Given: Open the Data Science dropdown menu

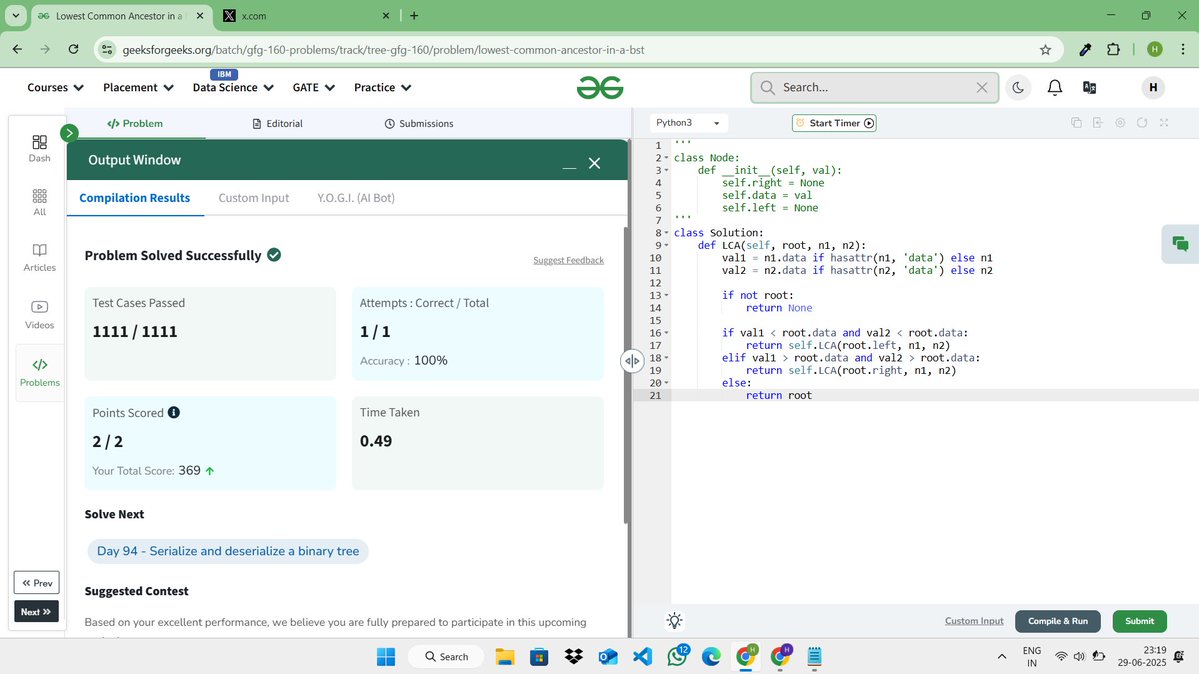Looking at the screenshot, I should (x=233, y=87).
